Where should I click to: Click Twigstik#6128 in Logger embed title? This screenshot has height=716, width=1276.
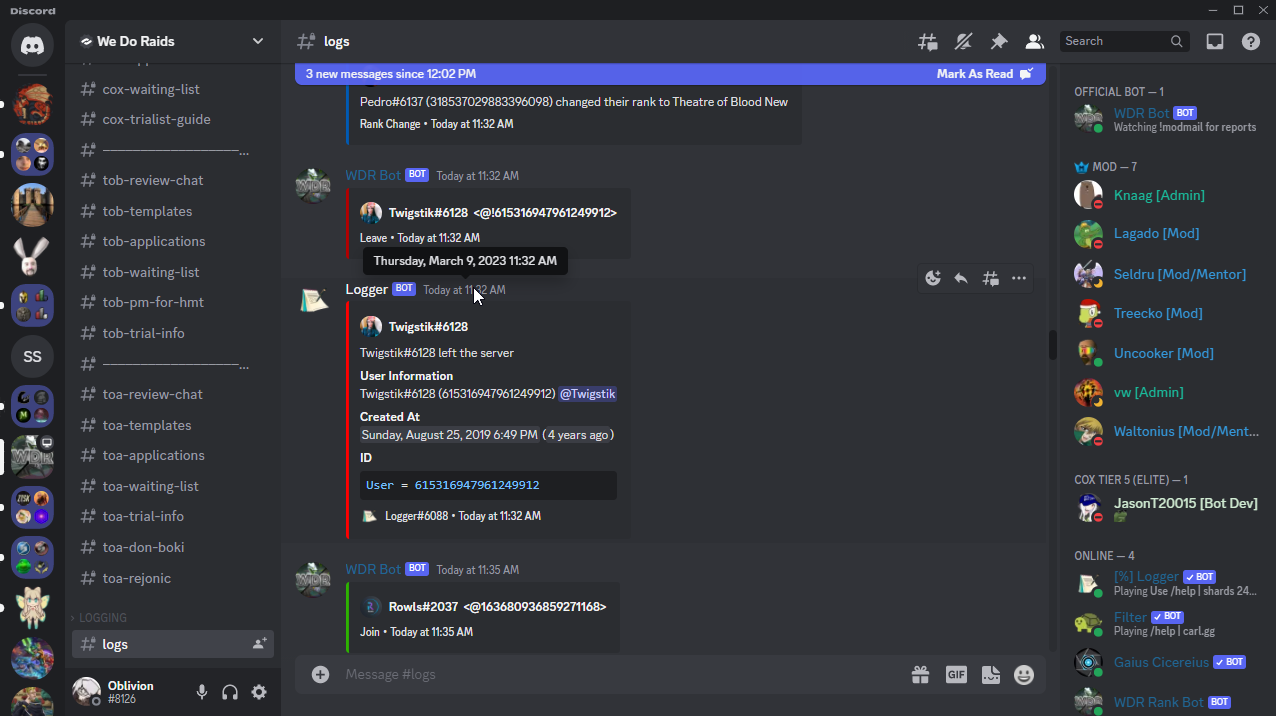pos(428,326)
